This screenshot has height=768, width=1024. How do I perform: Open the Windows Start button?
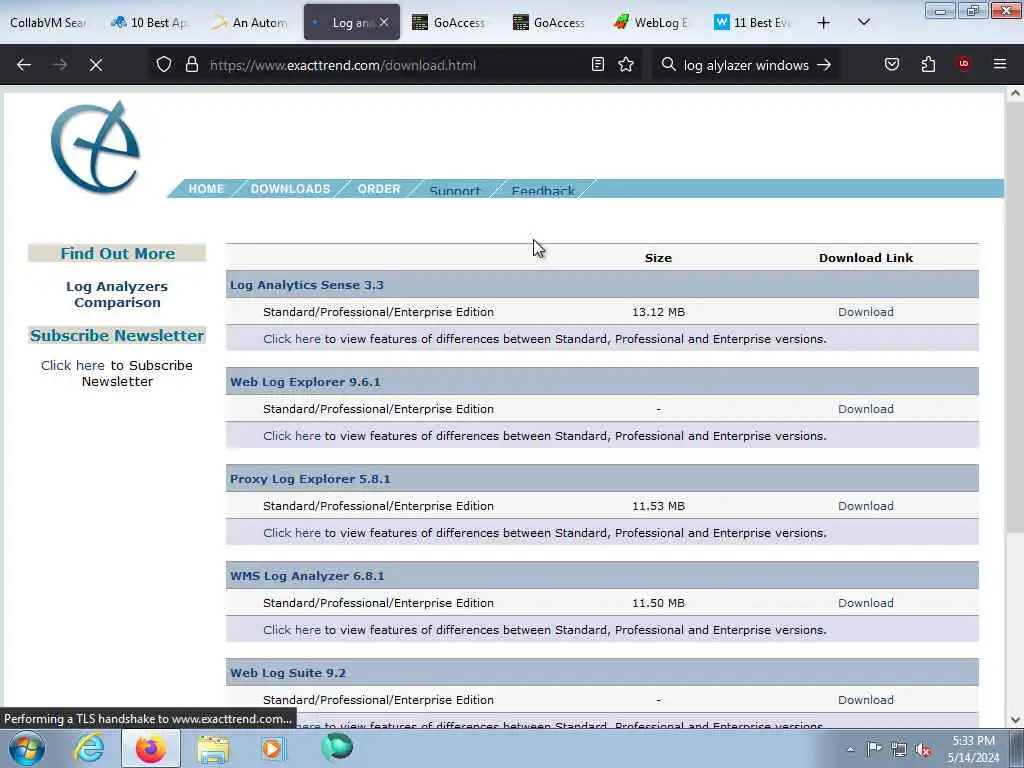pyautogui.click(x=27, y=748)
